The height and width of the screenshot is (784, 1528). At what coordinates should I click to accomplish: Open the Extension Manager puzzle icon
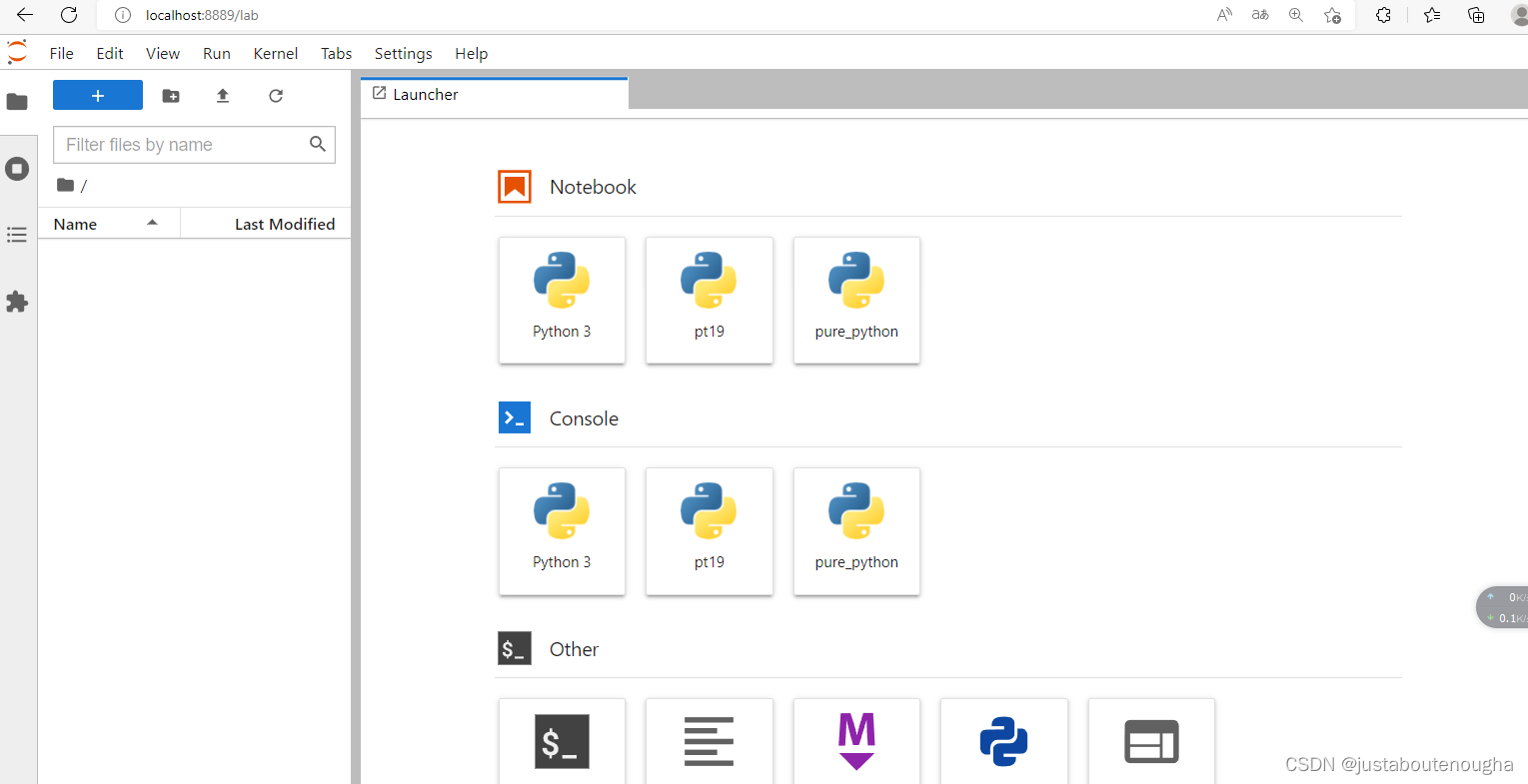click(x=17, y=302)
